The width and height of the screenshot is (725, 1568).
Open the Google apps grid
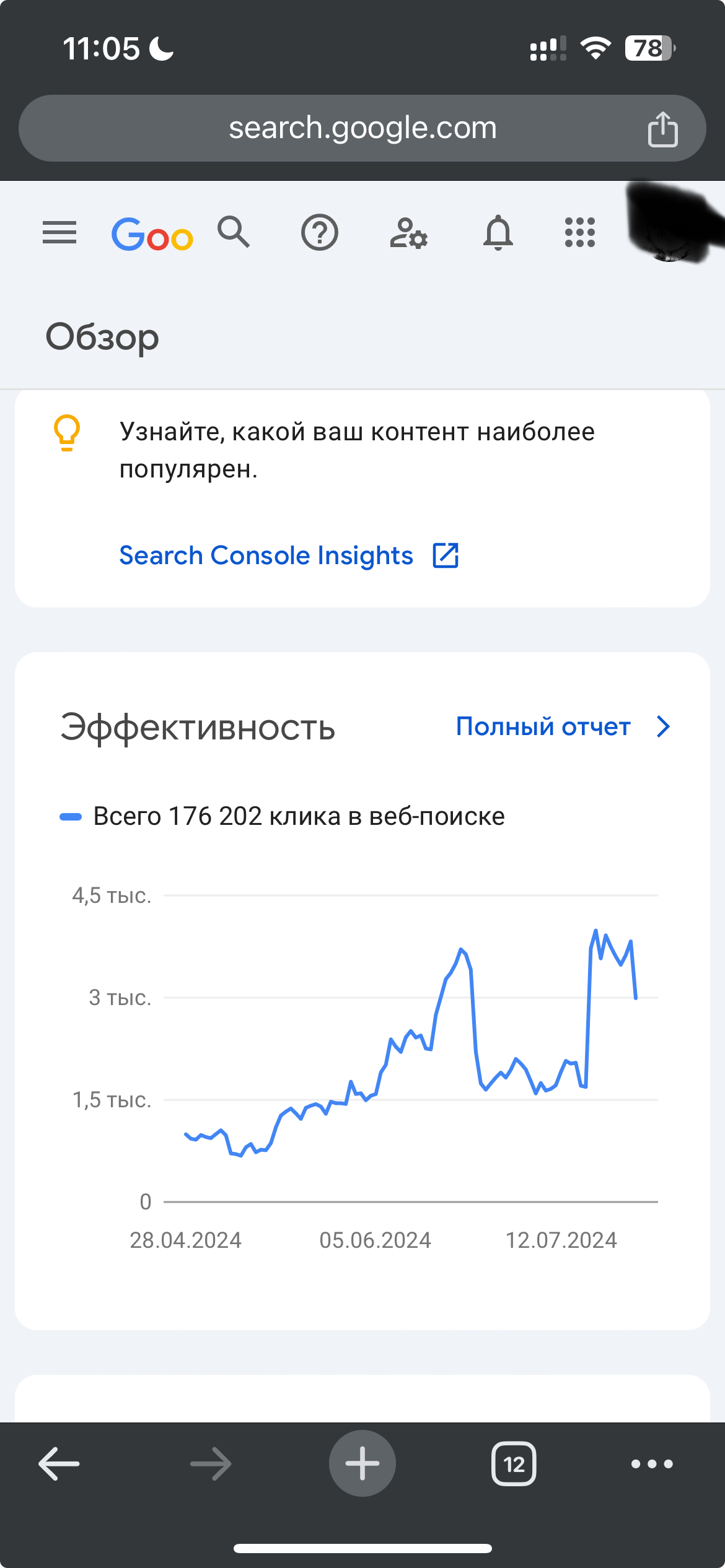[x=580, y=233]
